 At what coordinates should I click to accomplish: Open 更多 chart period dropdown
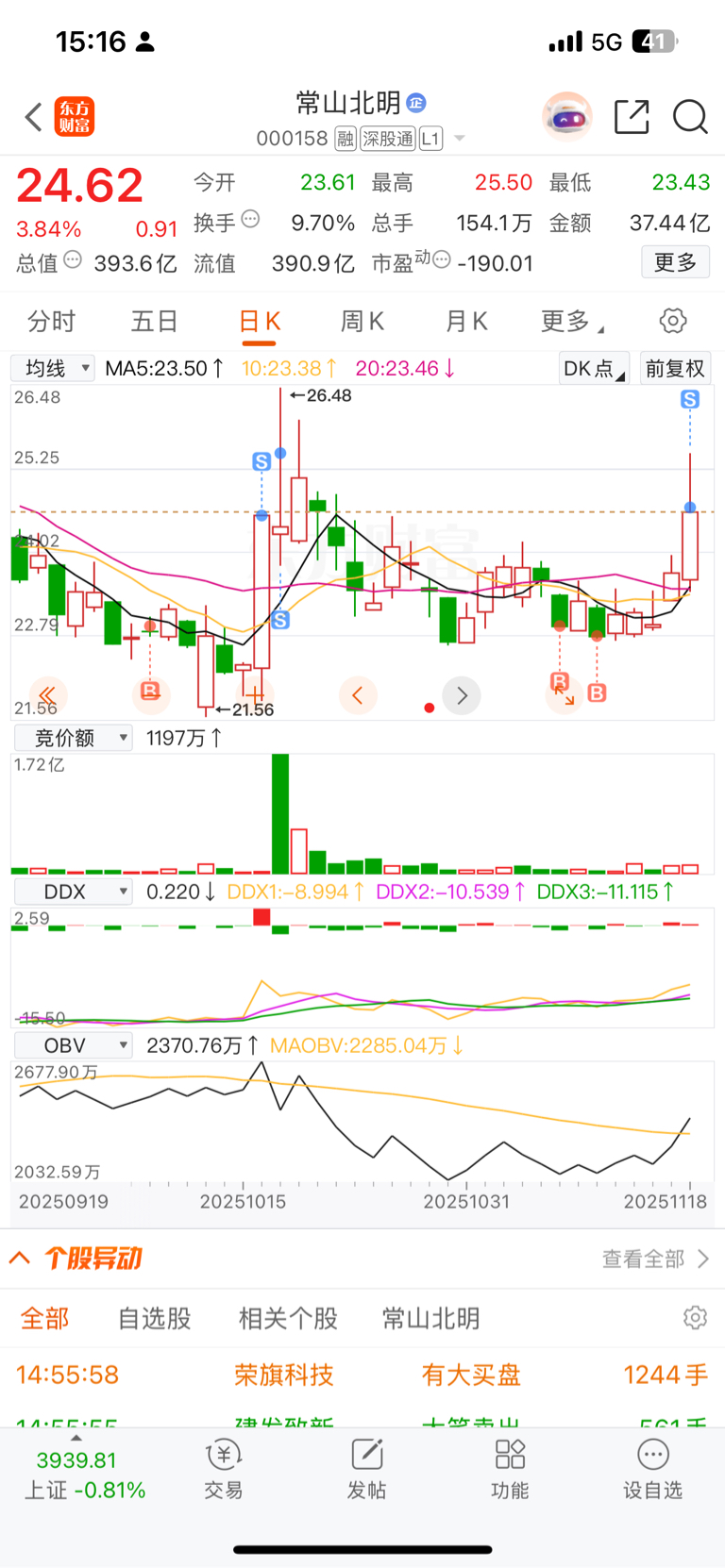572,322
